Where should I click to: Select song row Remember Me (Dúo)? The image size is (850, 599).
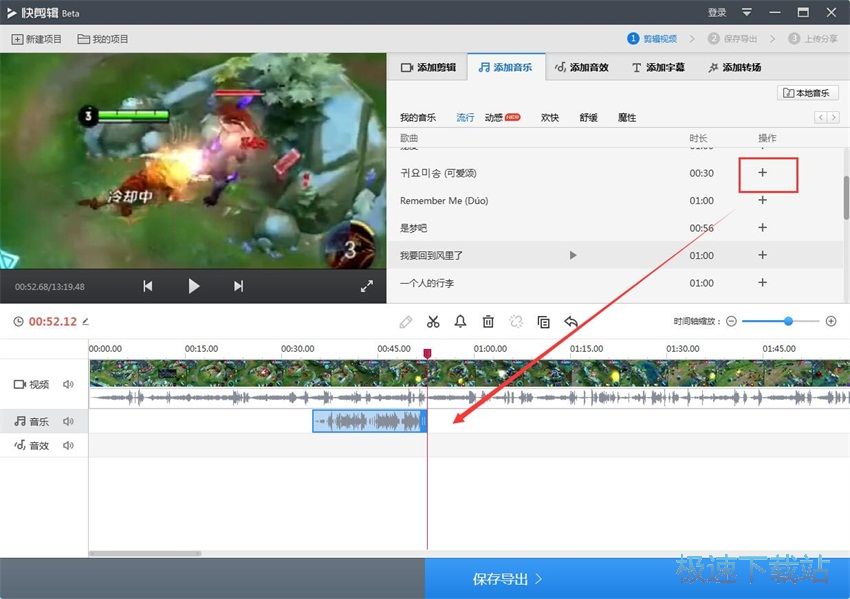pyautogui.click(x=614, y=201)
